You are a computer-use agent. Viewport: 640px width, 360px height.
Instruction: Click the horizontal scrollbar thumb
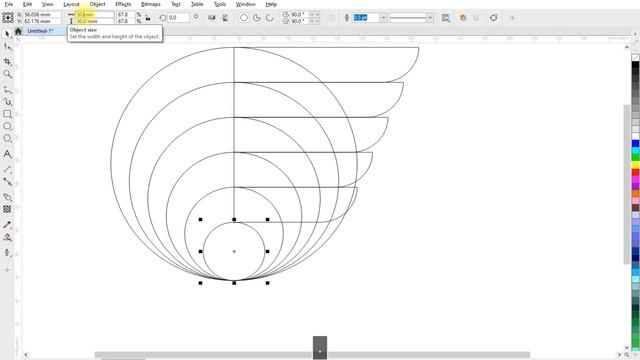(312, 354)
